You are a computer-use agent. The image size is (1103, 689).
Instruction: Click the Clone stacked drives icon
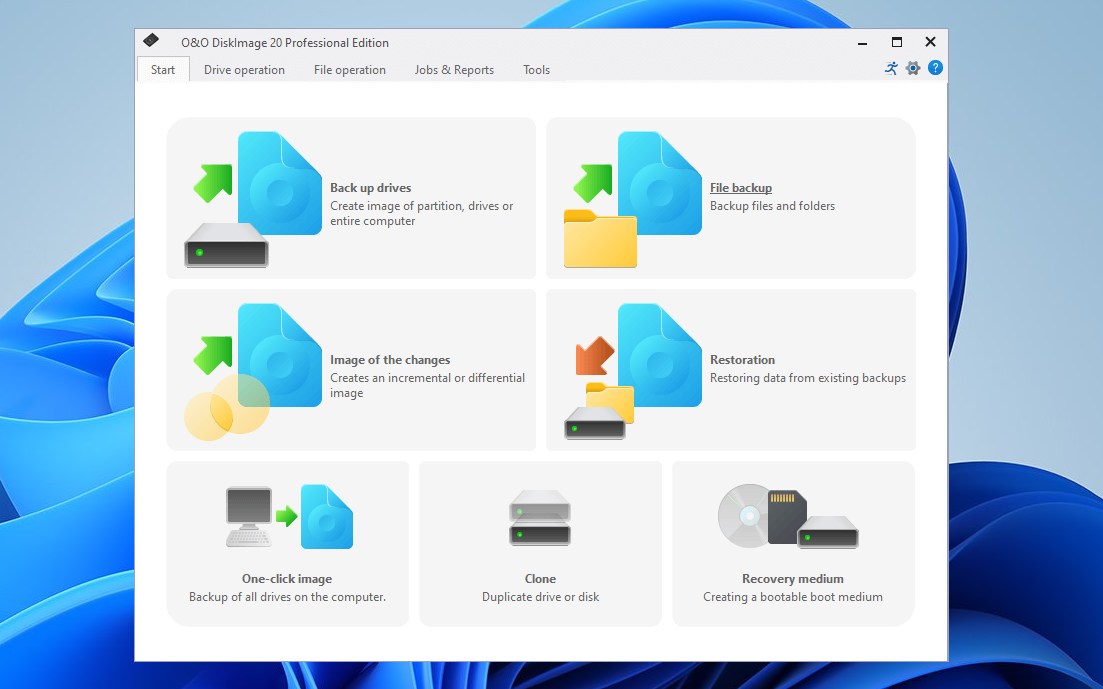coord(540,517)
